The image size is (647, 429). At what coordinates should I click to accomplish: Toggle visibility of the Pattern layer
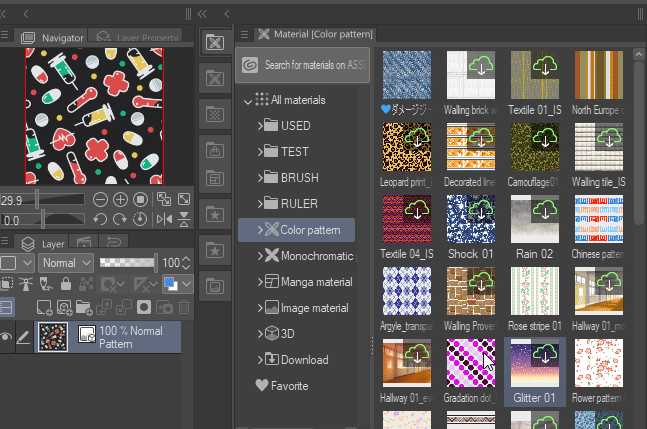click(6, 337)
